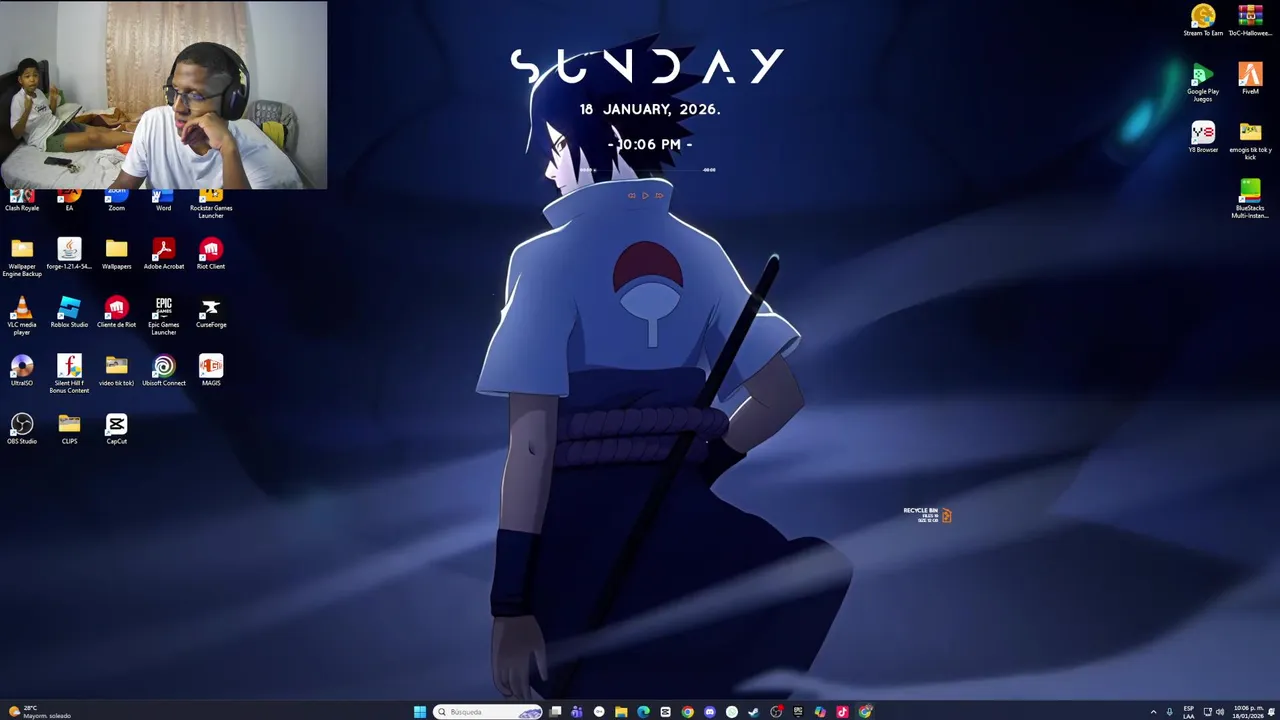Skip to the next track on the media widget
The height and width of the screenshot is (720, 1280).
(x=659, y=196)
